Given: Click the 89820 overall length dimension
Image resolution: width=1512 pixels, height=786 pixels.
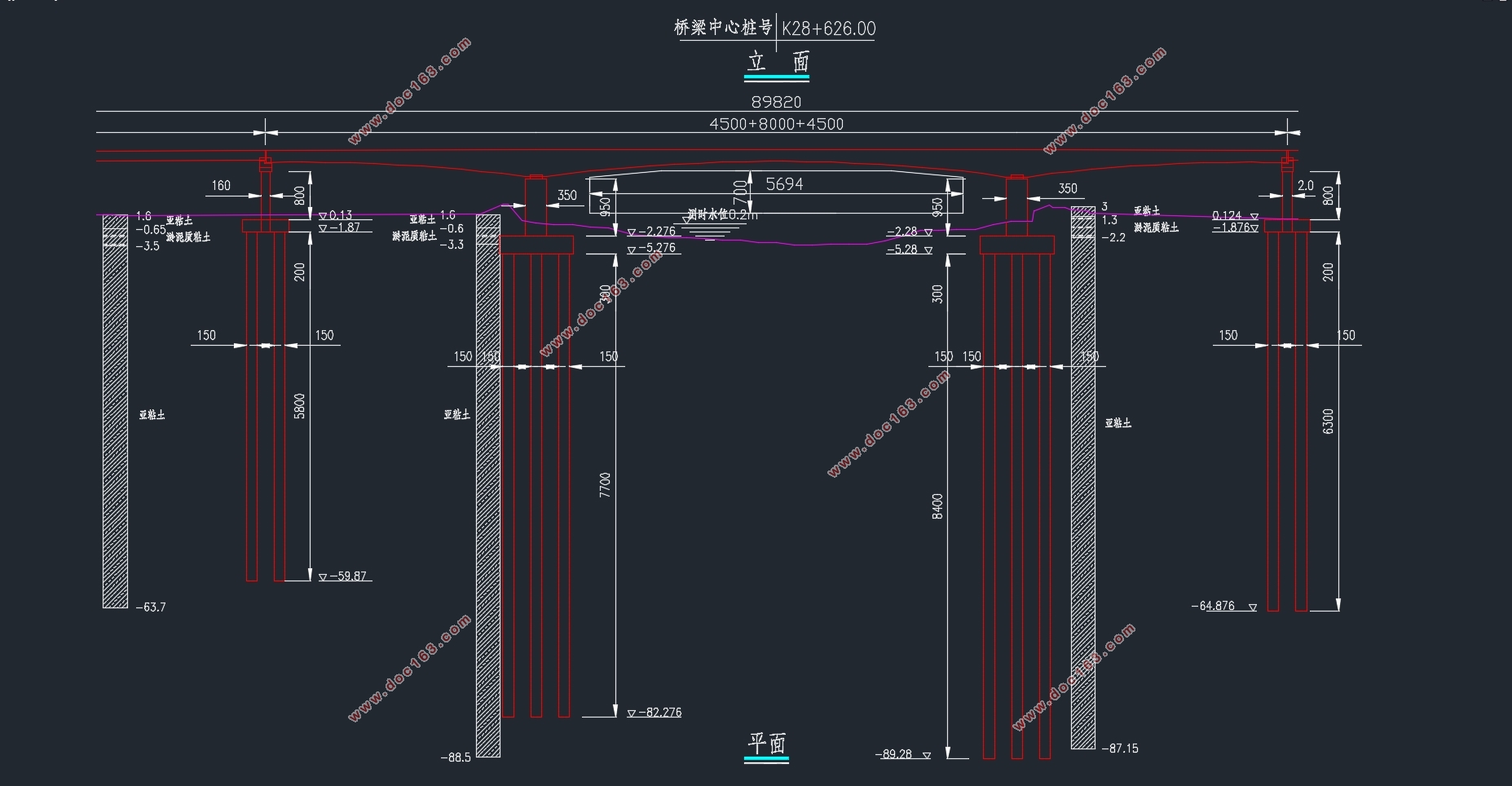Looking at the screenshot, I should pos(776,102).
